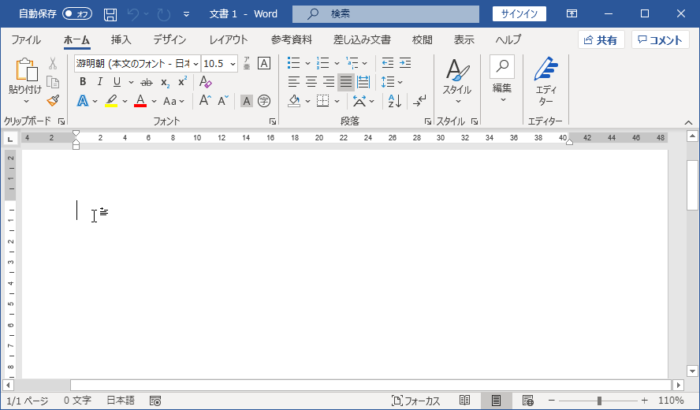Click the Format Painter brush icon
The width and height of the screenshot is (700, 410).
[52, 100]
